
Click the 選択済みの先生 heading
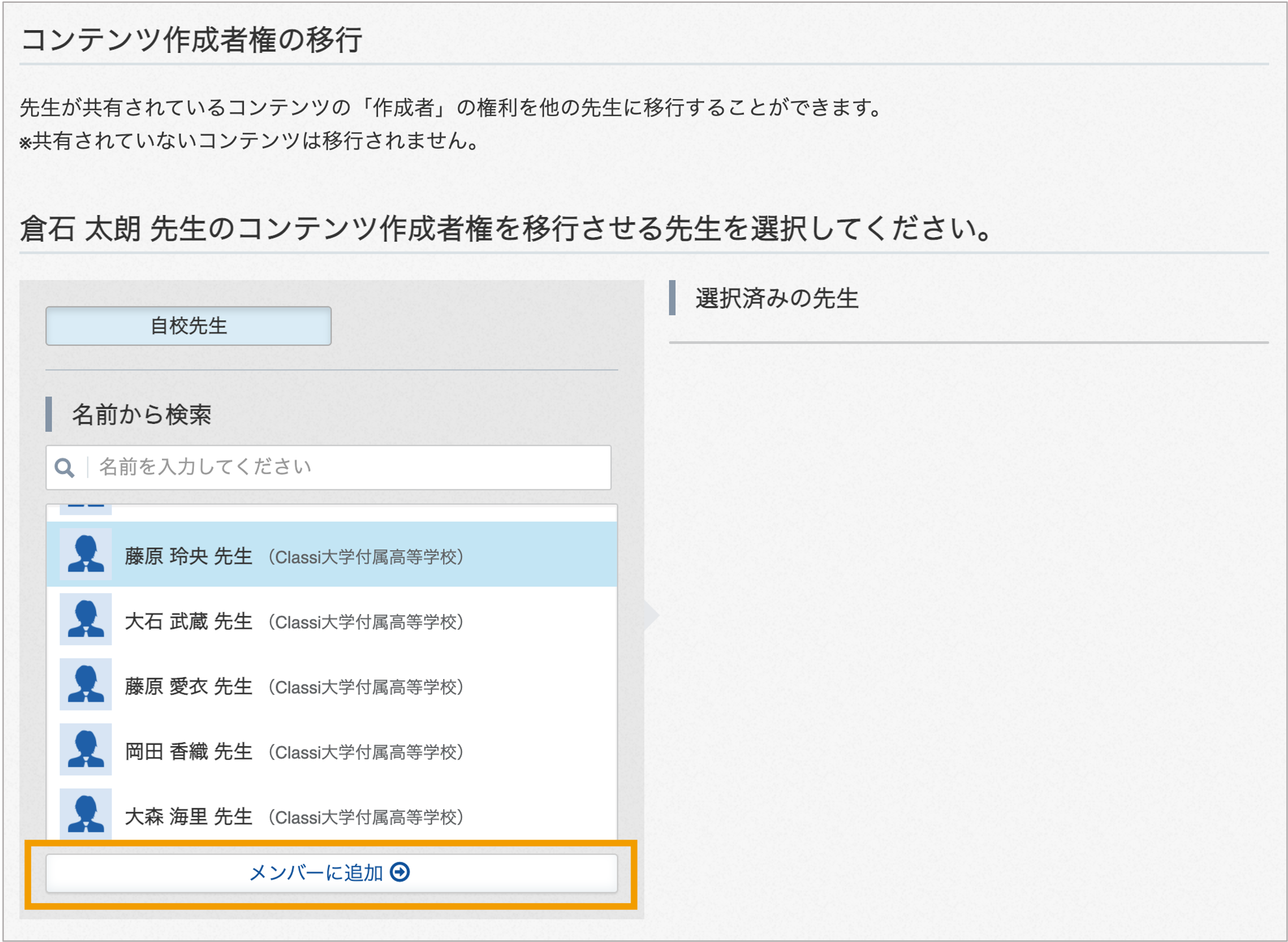click(x=776, y=298)
